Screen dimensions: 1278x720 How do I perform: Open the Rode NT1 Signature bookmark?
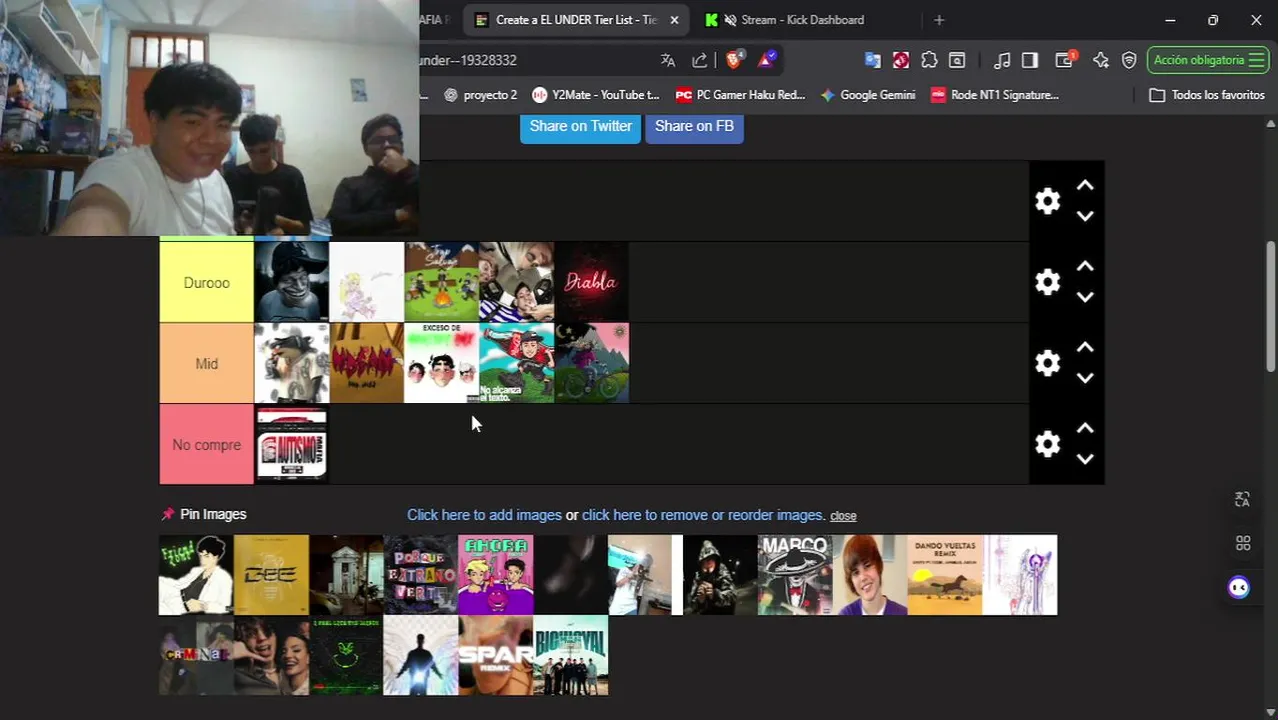pos(995,95)
